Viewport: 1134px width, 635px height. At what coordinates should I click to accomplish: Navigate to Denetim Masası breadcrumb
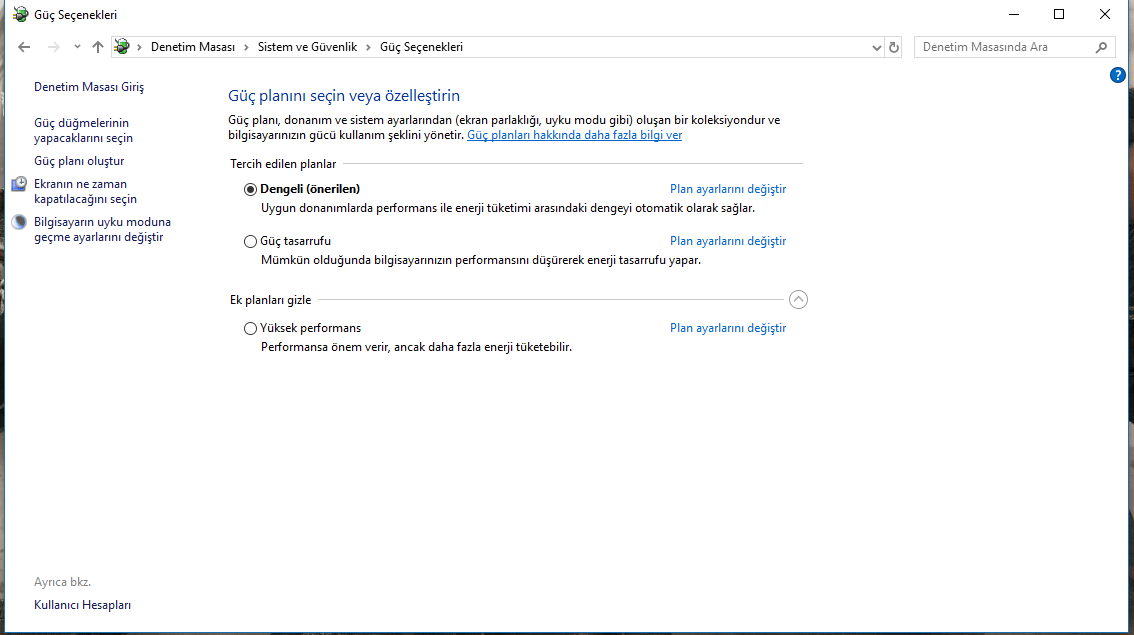point(192,47)
